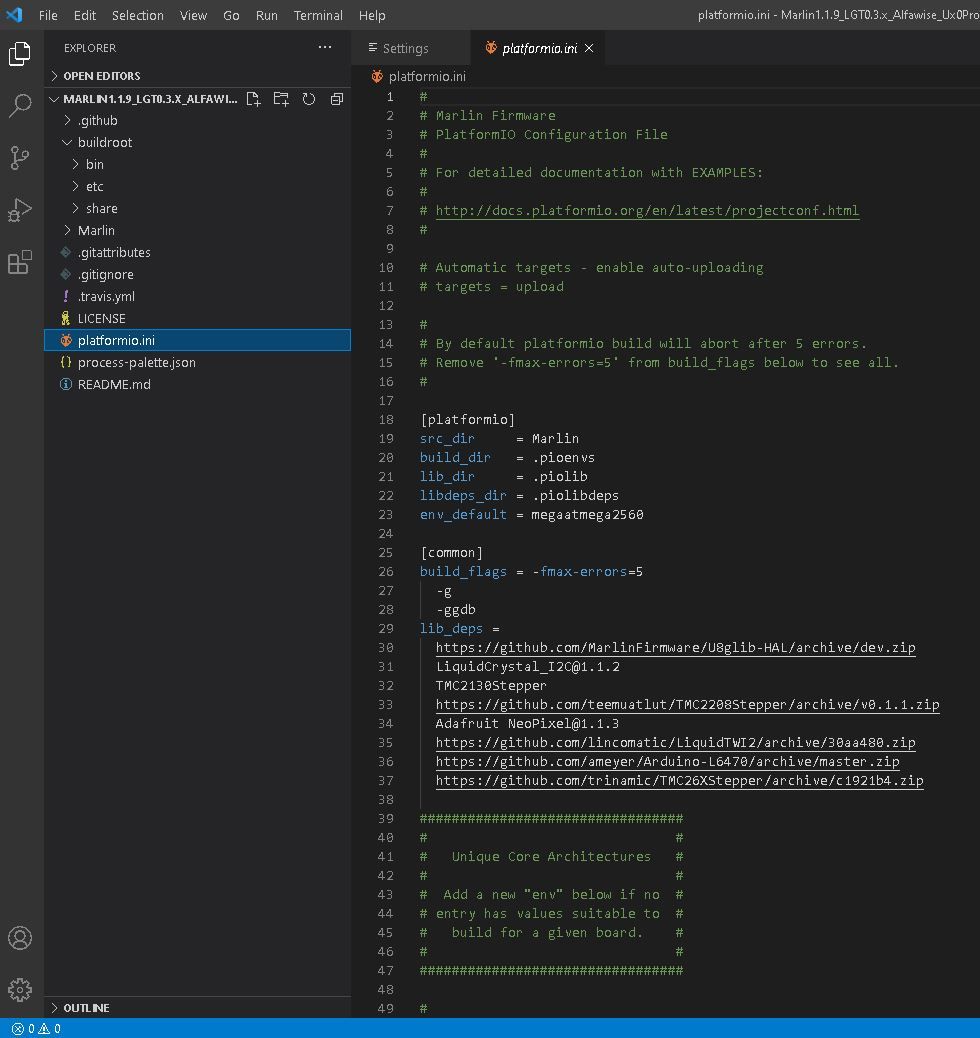Open the File menu

(48, 15)
